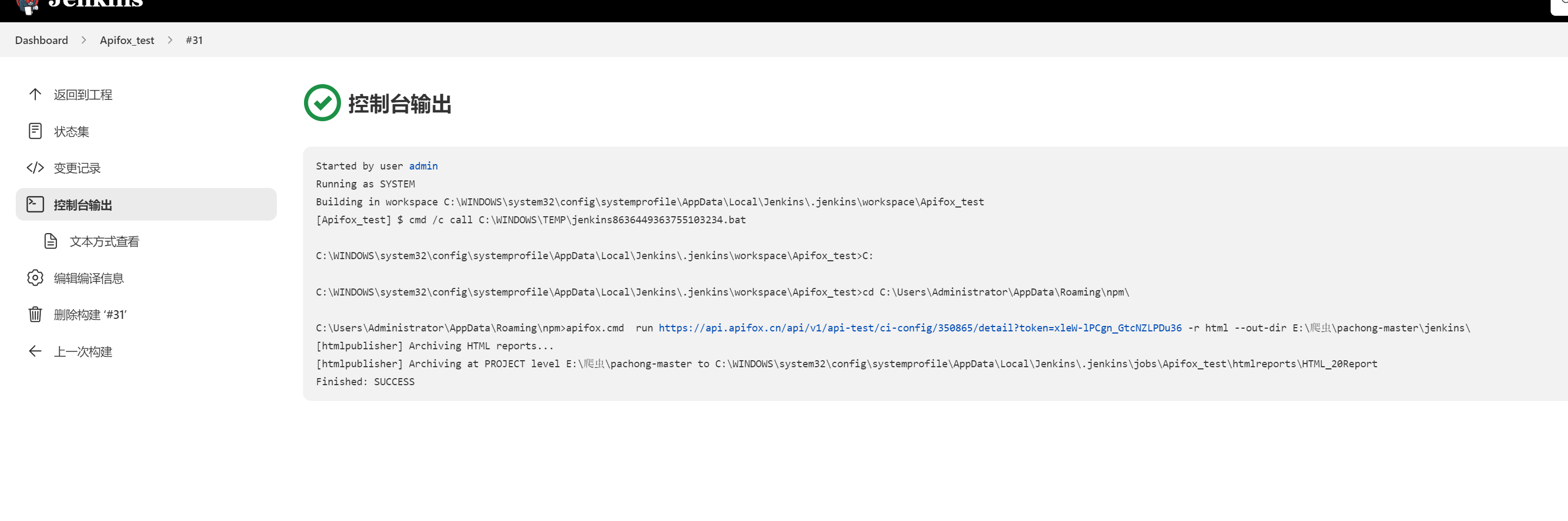The height and width of the screenshot is (521, 1568).
Task: Click the terminal icon beside 控制台输出
Action: pos(35,204)
